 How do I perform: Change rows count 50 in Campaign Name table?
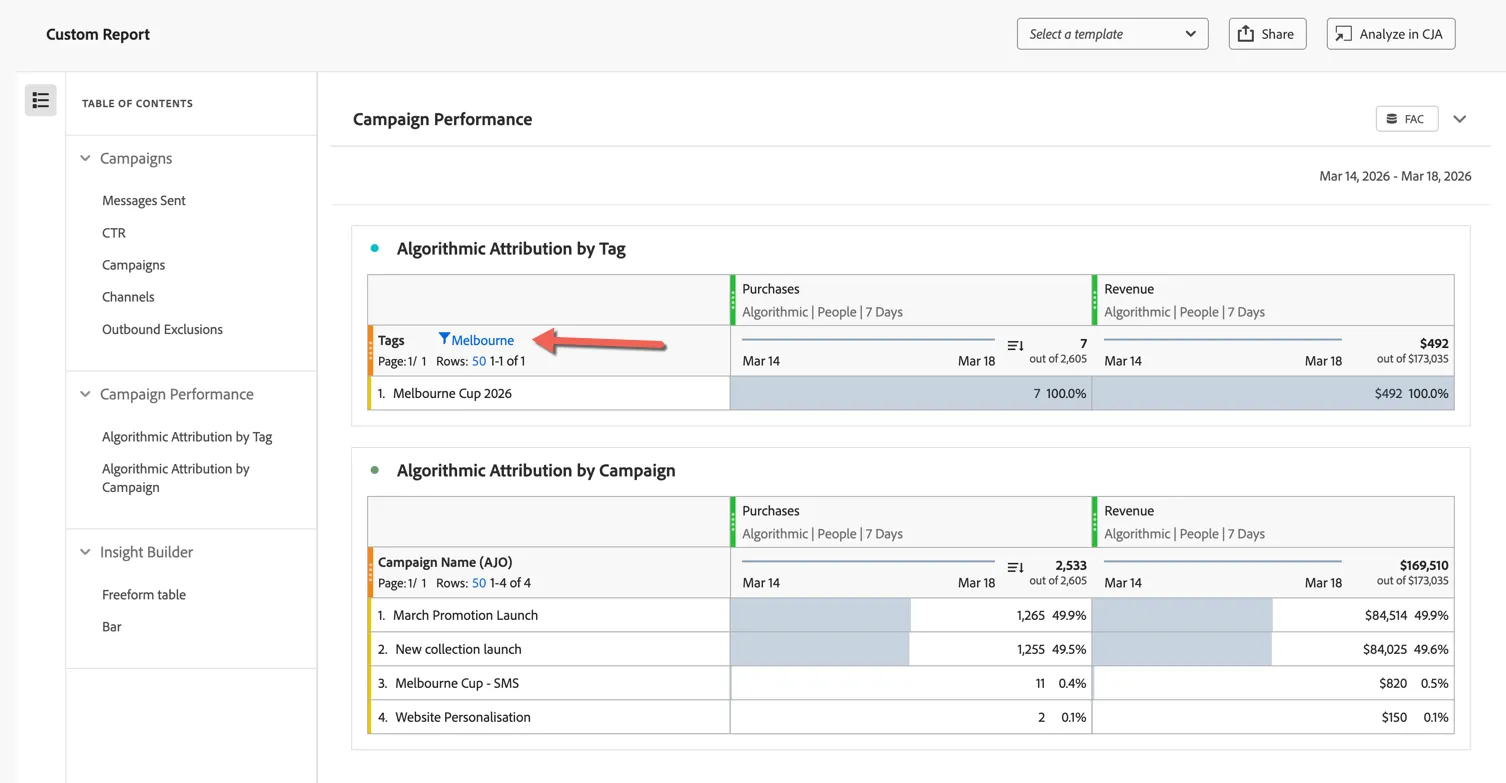479,583
